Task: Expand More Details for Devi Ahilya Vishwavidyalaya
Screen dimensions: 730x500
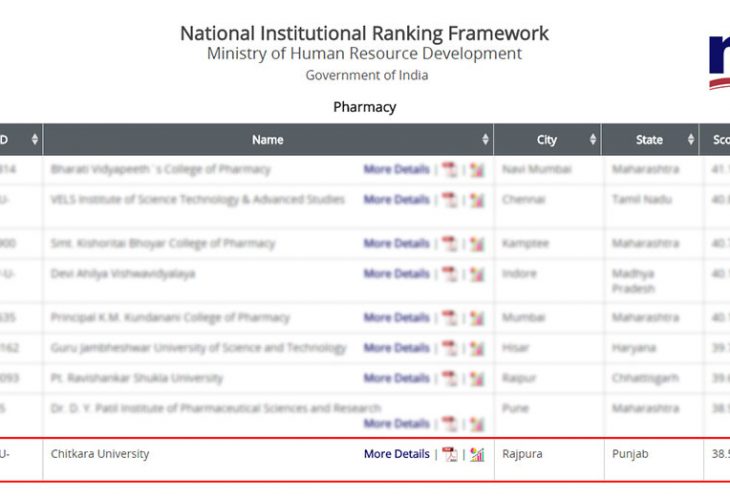Action: tap(396, 274)
